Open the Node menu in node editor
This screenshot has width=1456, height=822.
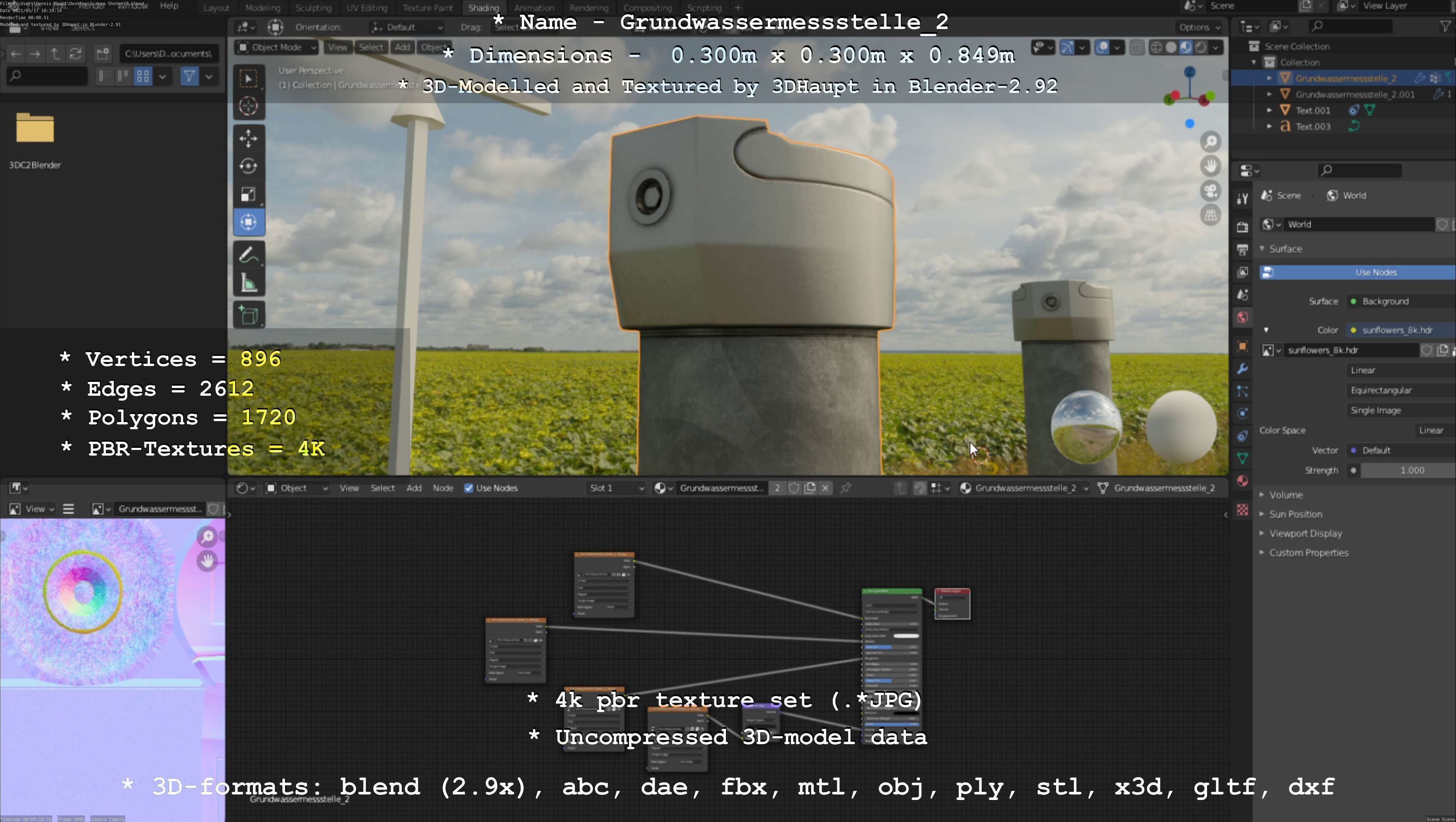pyautogui.click(x=442, y=488)
